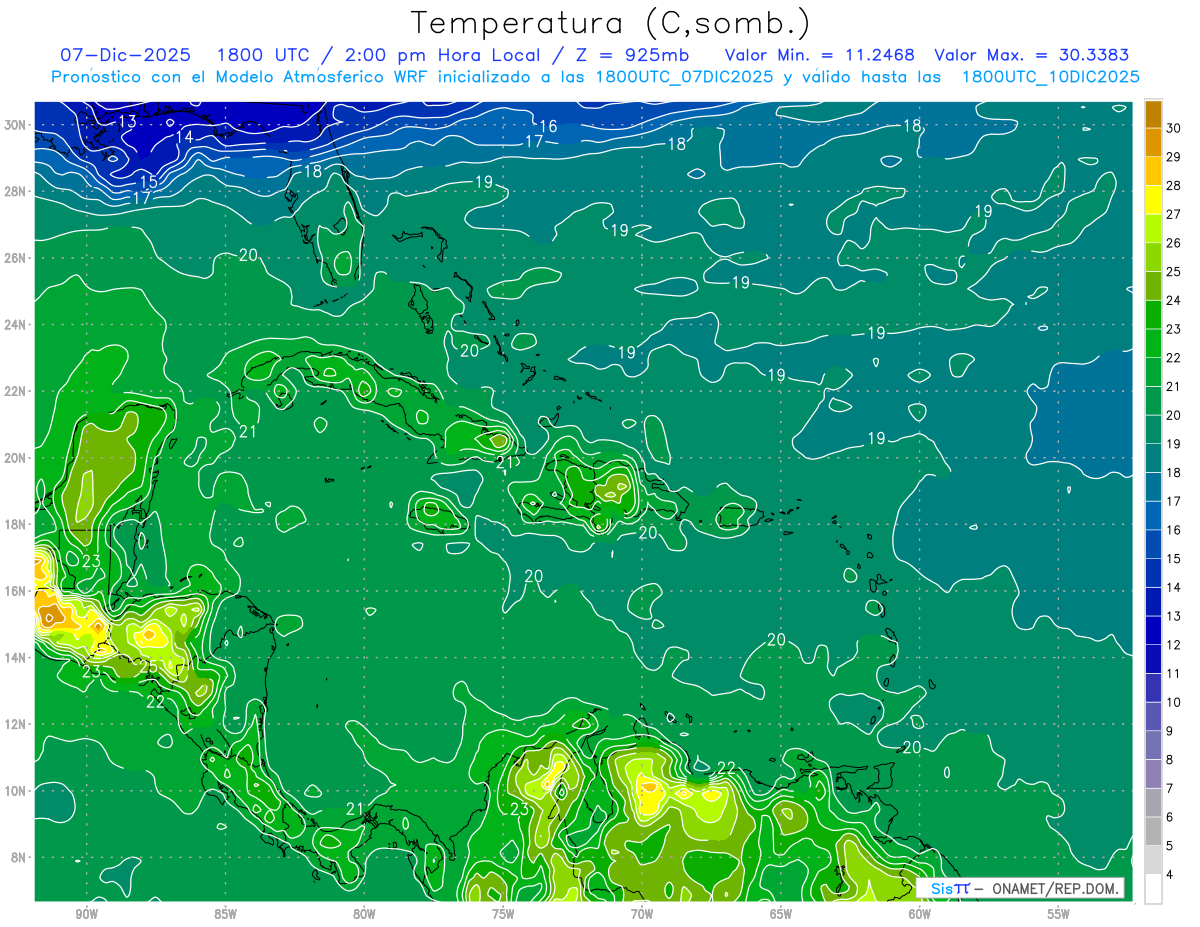Click the '14' contour label on the map
This screenshot has width=1200, height=927.
coord(184,137)
